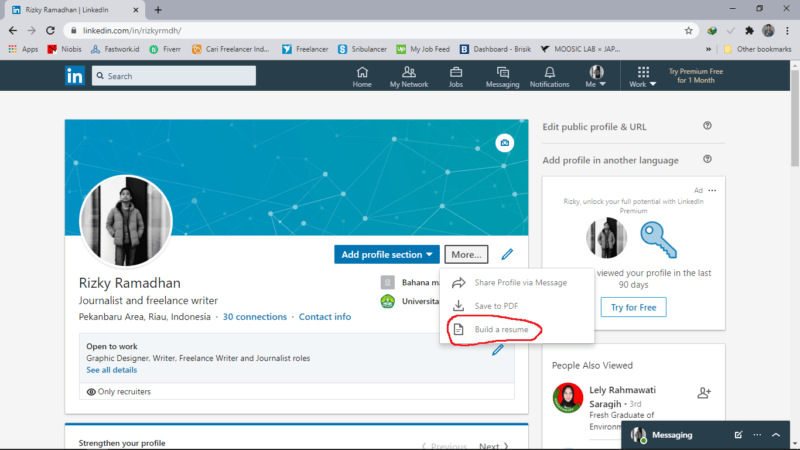This screenshot has width=800, height=450.
Task: Open Niobis bookmark
Action: coord(64,49)
